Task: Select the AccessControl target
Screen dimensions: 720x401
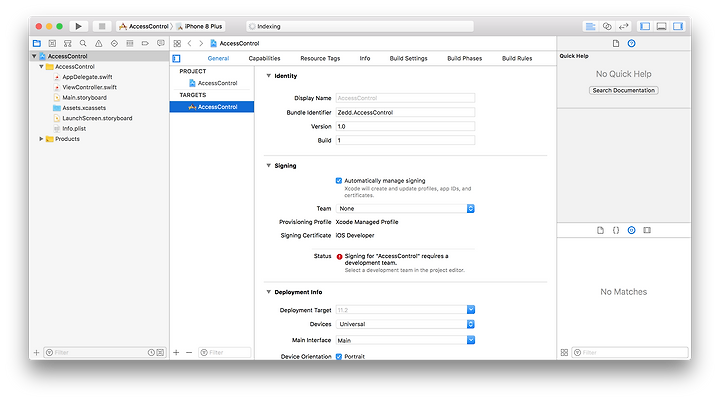Action: [x=212, y=107]
